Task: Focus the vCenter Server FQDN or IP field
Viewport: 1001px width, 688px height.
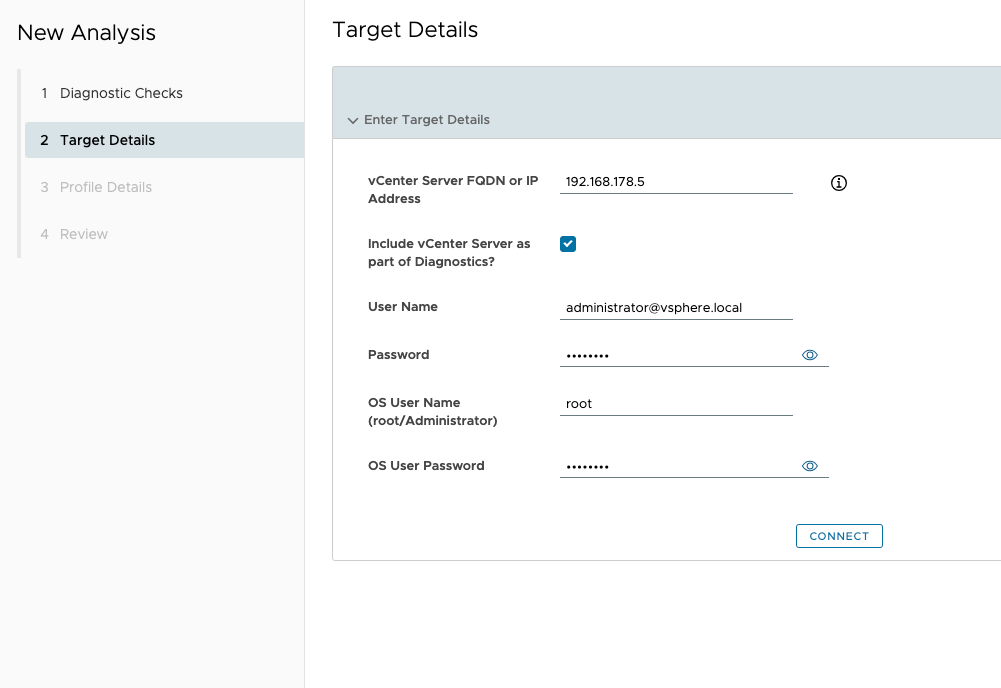Action: point(676,182)
